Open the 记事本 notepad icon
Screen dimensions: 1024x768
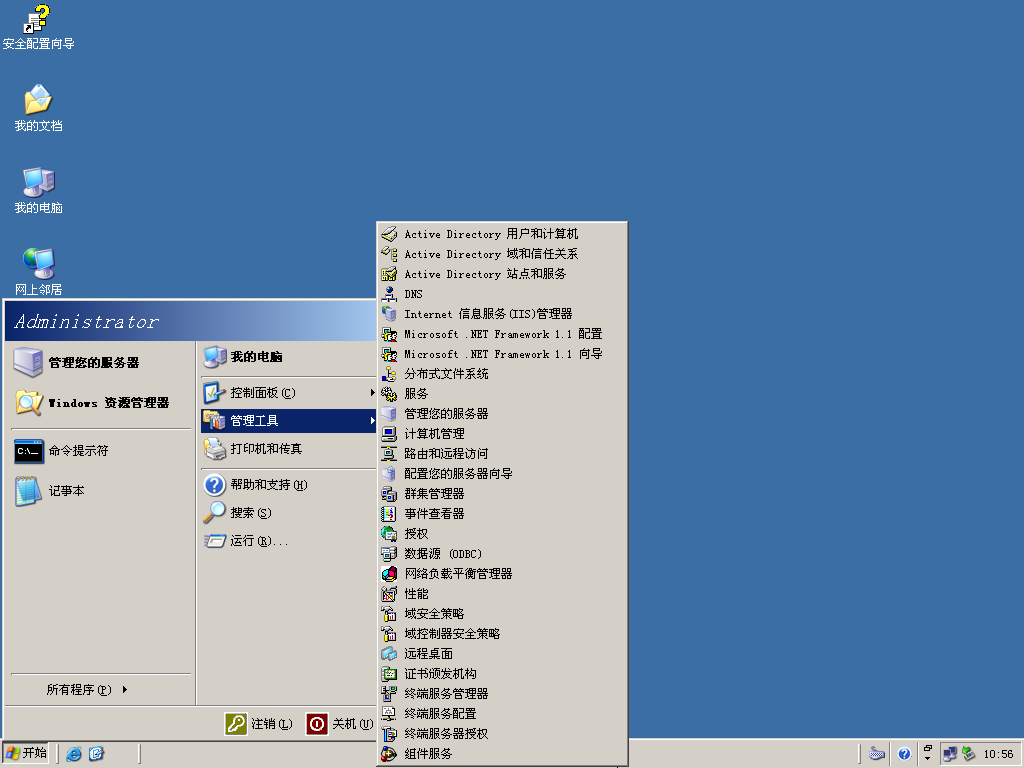(x=29, y=491)
